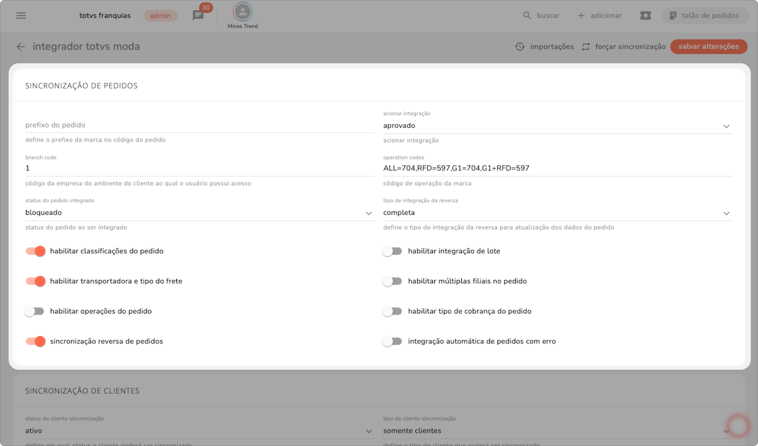
Task: Open the hamburger navigation menu
Action: (x=21, y=16)
